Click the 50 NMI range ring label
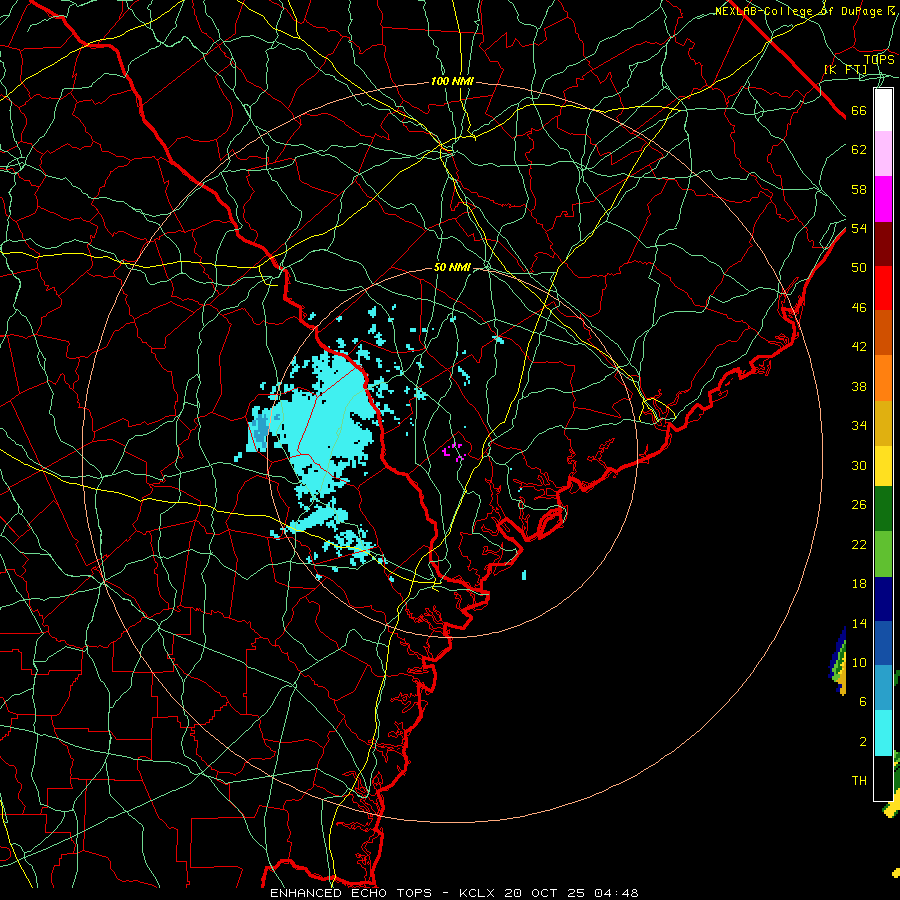Viewport: 900px width, 900px height. tap(452, 267)
